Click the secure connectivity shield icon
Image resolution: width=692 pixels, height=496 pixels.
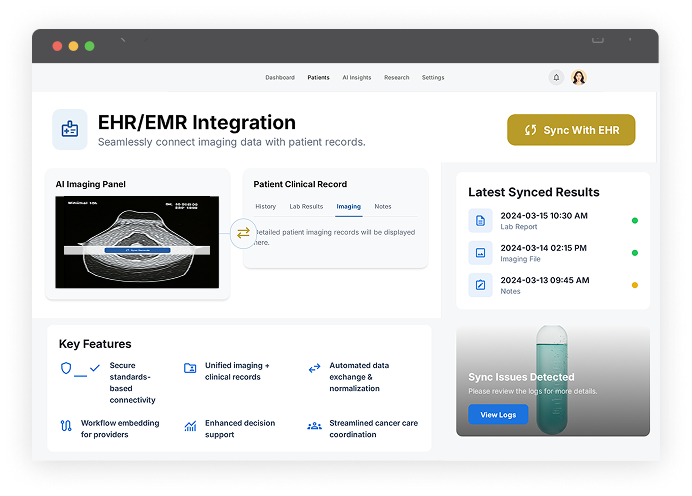(x=66, y=368)
